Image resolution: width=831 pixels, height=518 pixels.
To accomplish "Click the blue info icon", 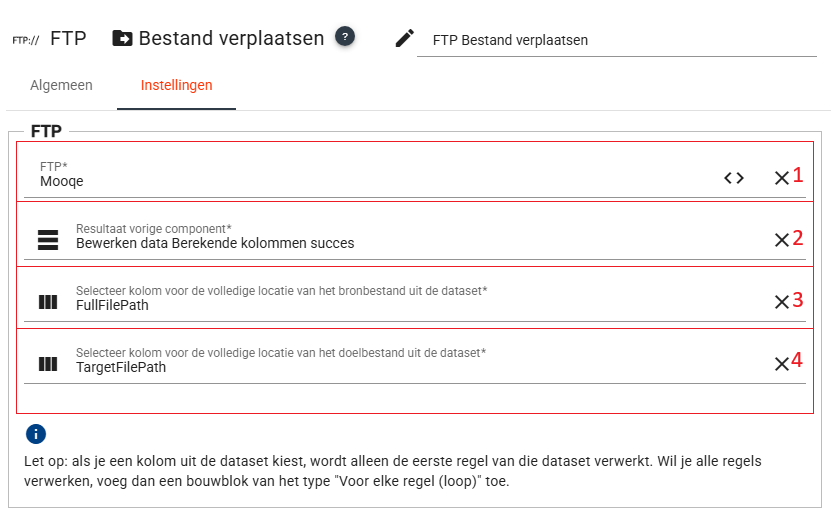I will pyautogui.click(x=36, y=433).
